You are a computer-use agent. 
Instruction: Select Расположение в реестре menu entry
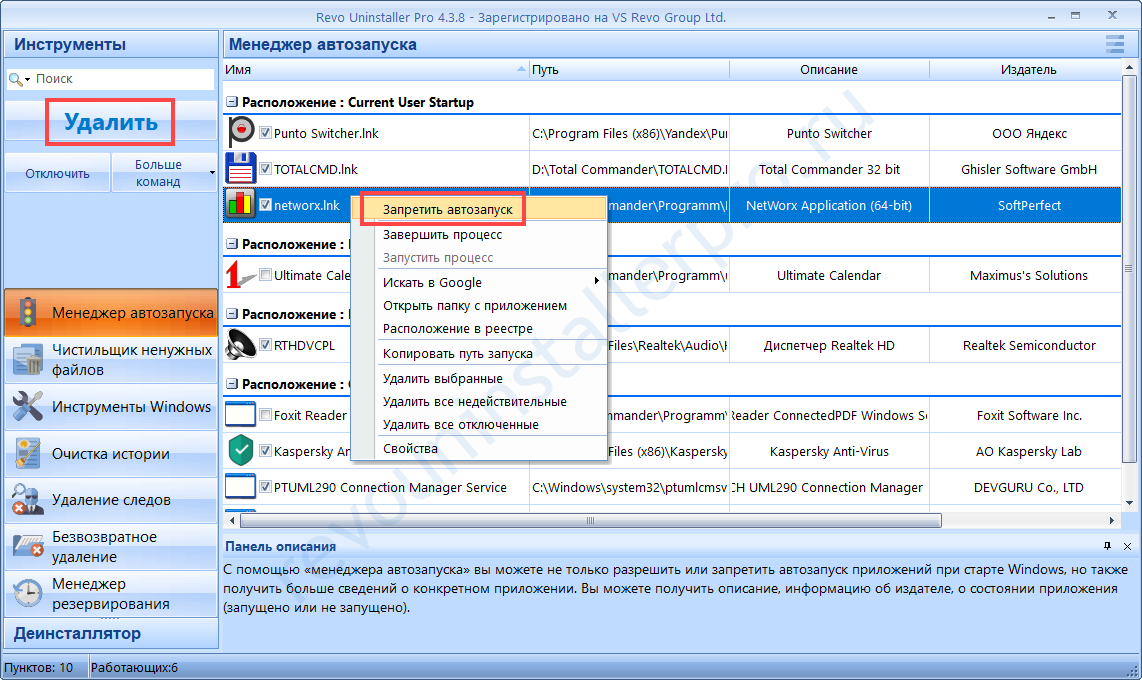coord(479,328)
